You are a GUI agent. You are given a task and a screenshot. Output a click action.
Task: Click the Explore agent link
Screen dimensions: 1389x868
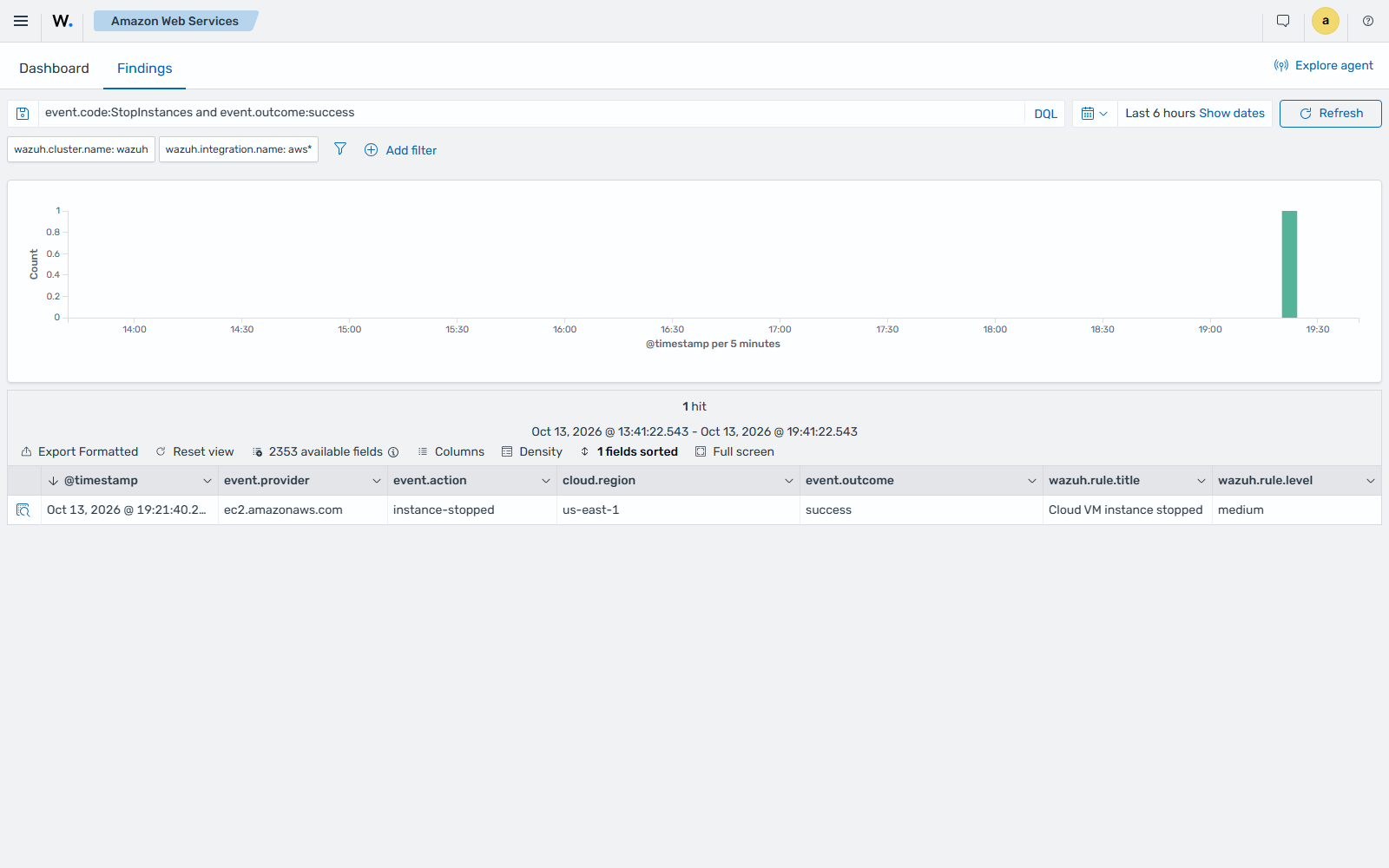pos(1324,65)
